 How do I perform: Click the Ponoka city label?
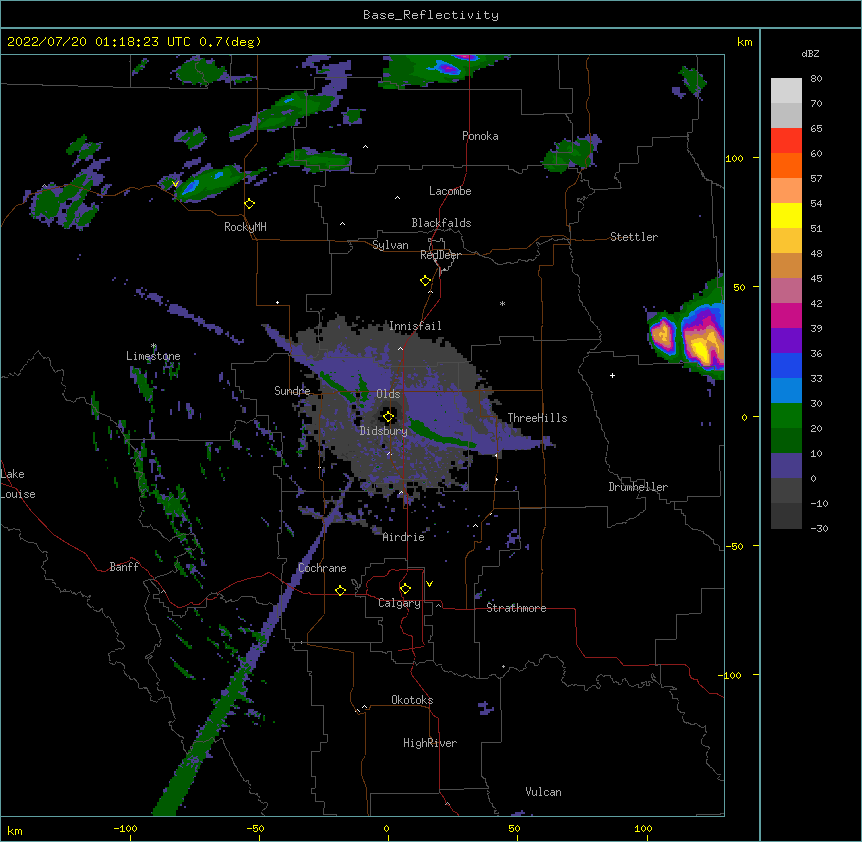pos(480,136)
